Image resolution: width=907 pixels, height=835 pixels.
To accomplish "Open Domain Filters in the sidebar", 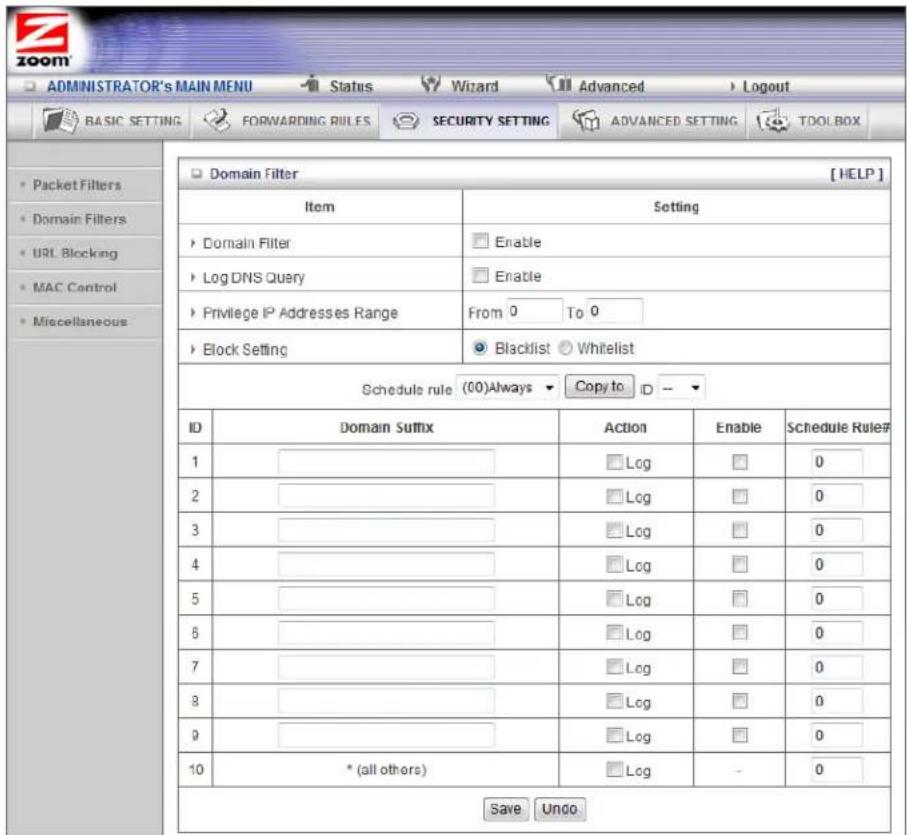I will 79,219.
